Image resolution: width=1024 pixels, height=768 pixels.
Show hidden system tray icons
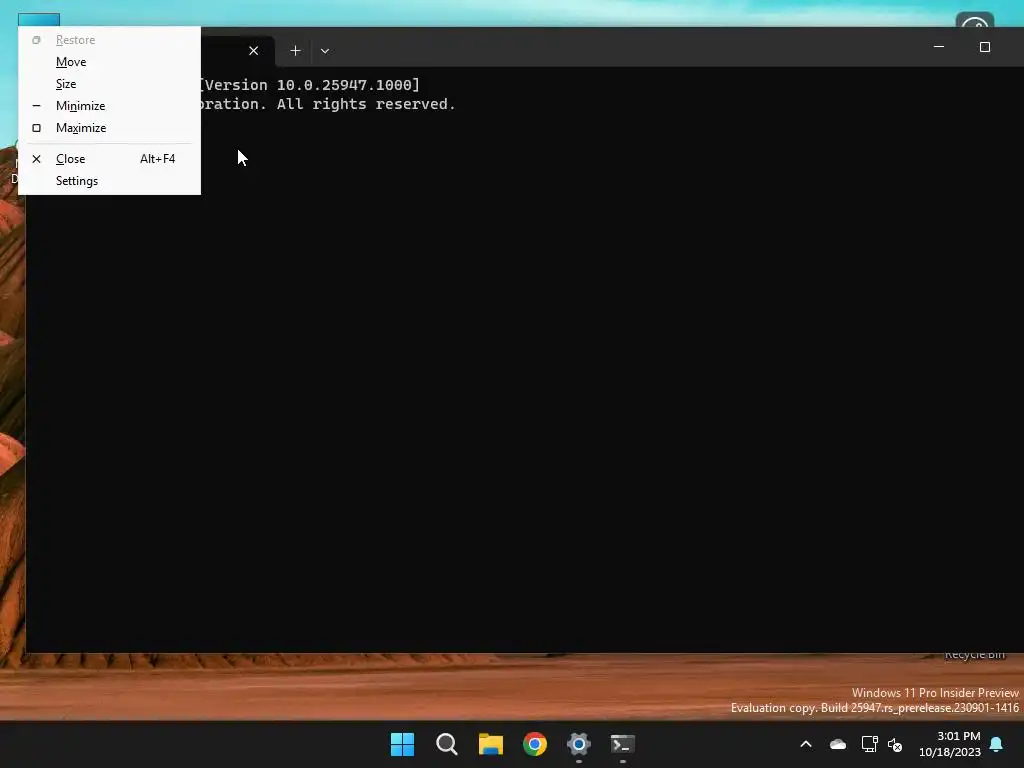pyautogui.click(x=806, y=744)
